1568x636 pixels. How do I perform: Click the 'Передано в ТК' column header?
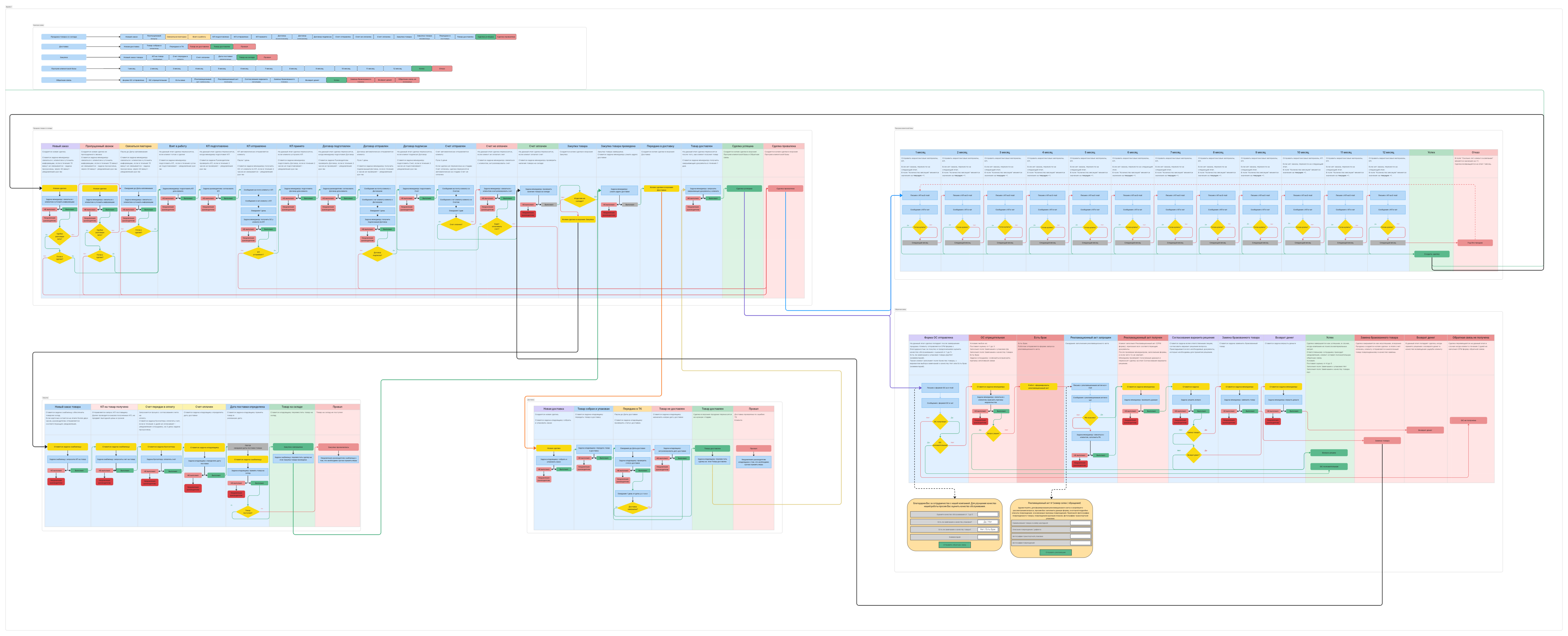click(x=632, y=409)
